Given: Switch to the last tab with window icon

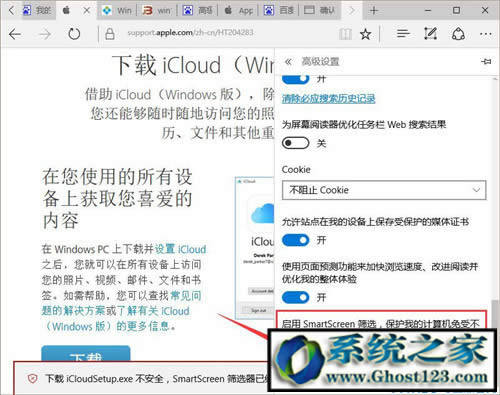Looking at the screenshot, I should (x=320, y=11).
